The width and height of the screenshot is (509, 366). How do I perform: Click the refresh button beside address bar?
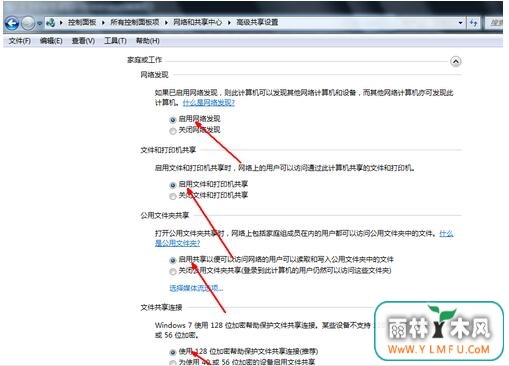(473, 23)
